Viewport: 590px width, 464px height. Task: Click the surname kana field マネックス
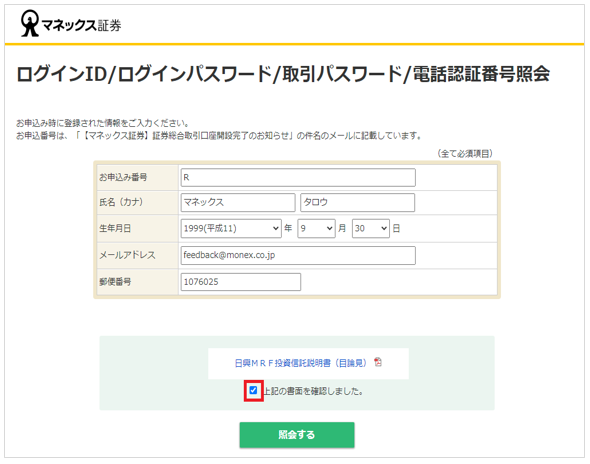click(238, 202)
